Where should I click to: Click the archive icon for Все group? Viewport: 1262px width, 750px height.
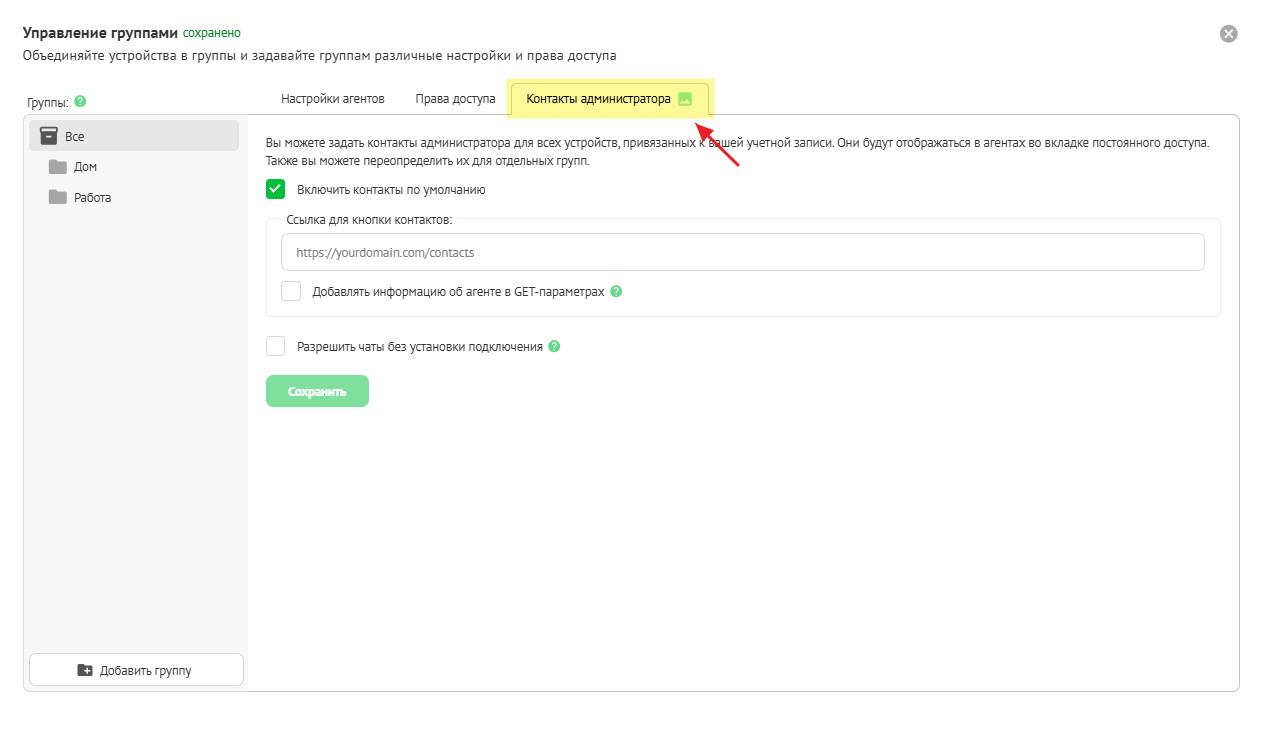48,135
